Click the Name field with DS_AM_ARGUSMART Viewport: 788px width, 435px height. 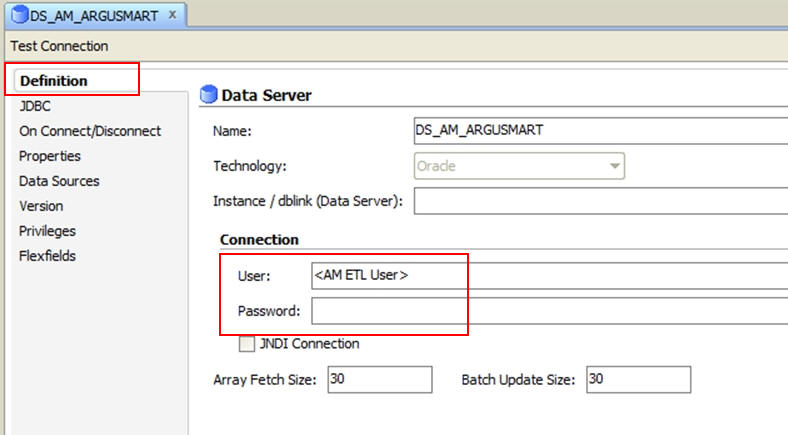click(x=601, y=131)
